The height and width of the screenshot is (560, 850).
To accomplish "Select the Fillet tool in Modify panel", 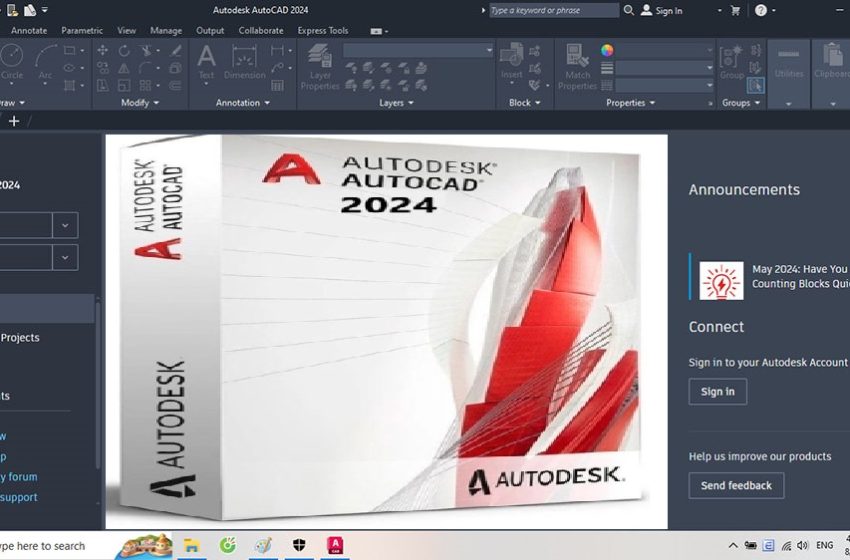I will click(x=146, y=68).
